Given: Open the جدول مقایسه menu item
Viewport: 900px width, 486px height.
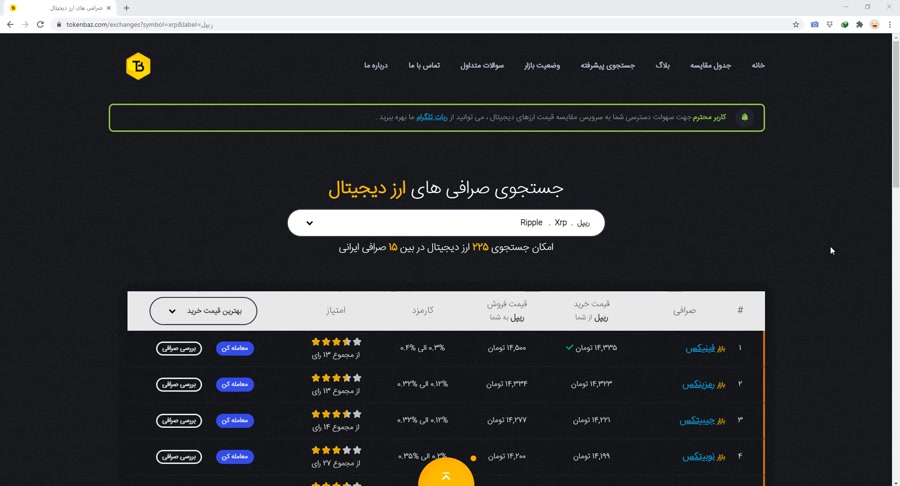Looking at the screenshot, I should pos(710,65).
